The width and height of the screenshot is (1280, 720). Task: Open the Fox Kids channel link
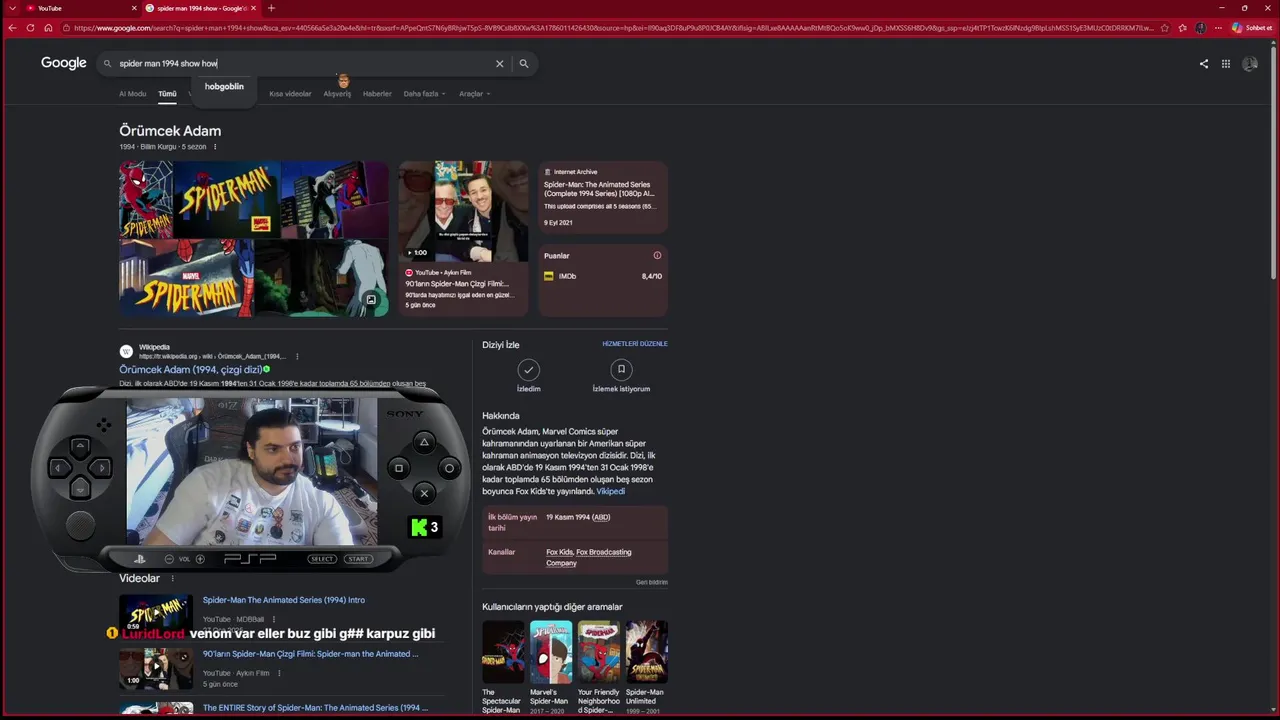tap(559, 552)
